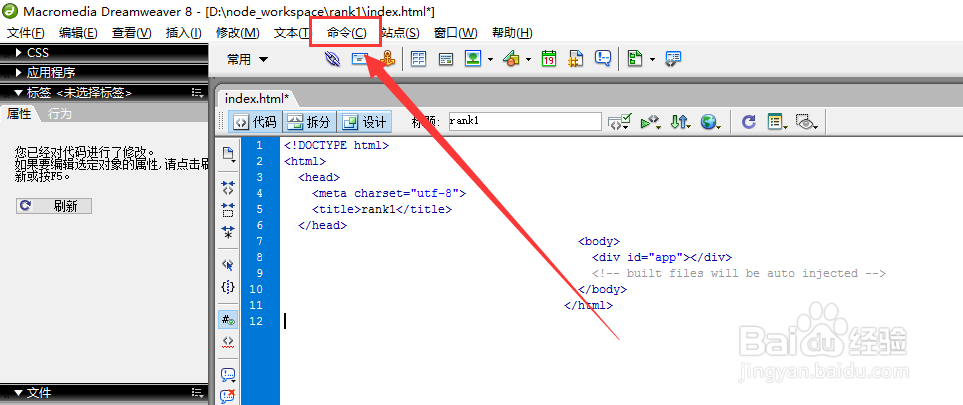Open the Media dropdown arrow
Image resolution: width=963 pixels, height=405 pixels.
(x=528, y=60)
